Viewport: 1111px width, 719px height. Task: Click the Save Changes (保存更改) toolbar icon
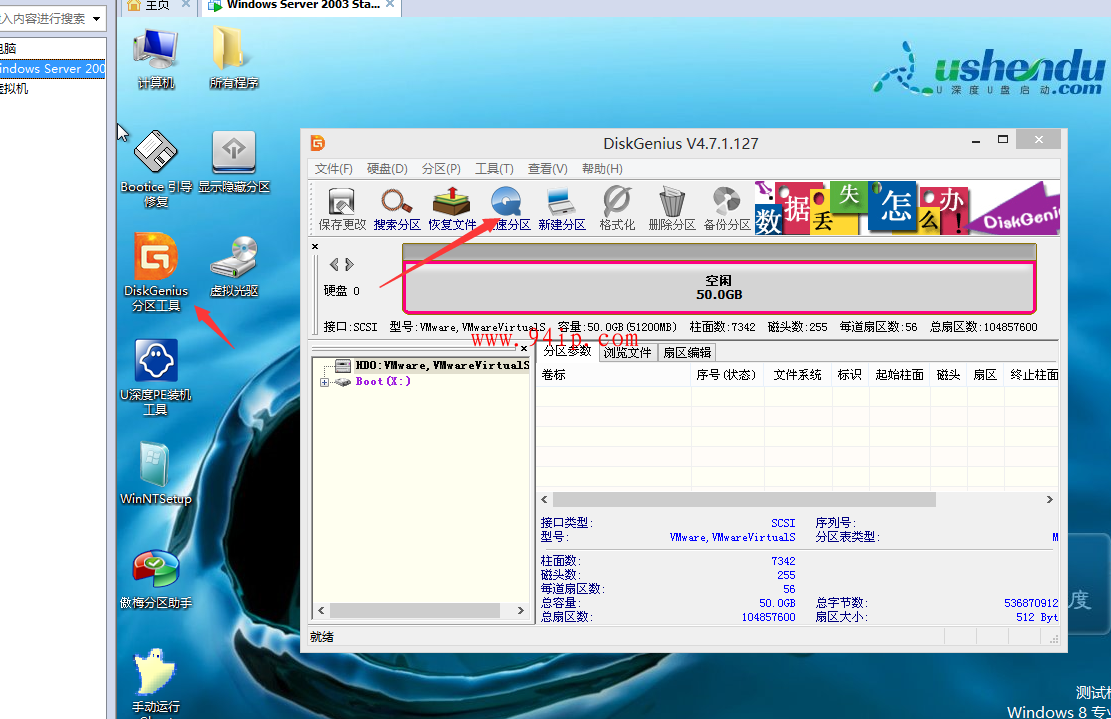[x=342, y=209]
